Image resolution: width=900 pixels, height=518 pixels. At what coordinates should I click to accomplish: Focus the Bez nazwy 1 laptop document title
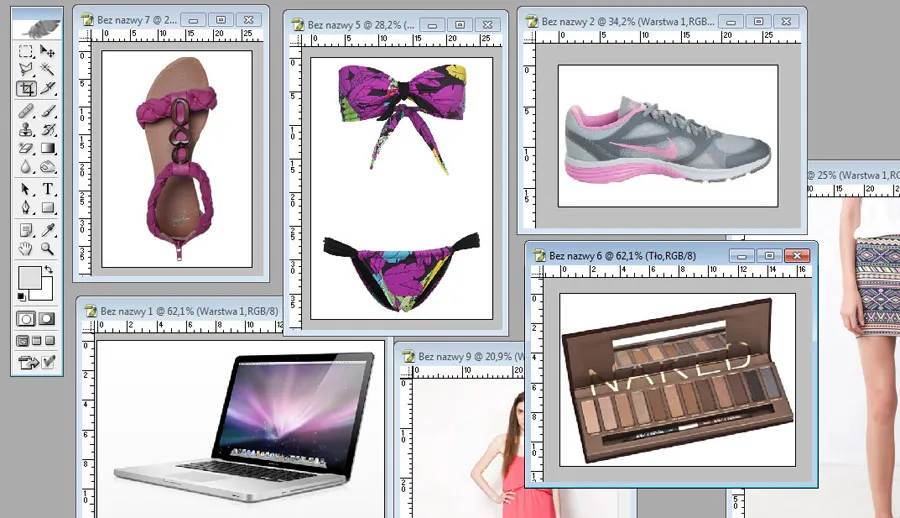[x=180, y=310]
